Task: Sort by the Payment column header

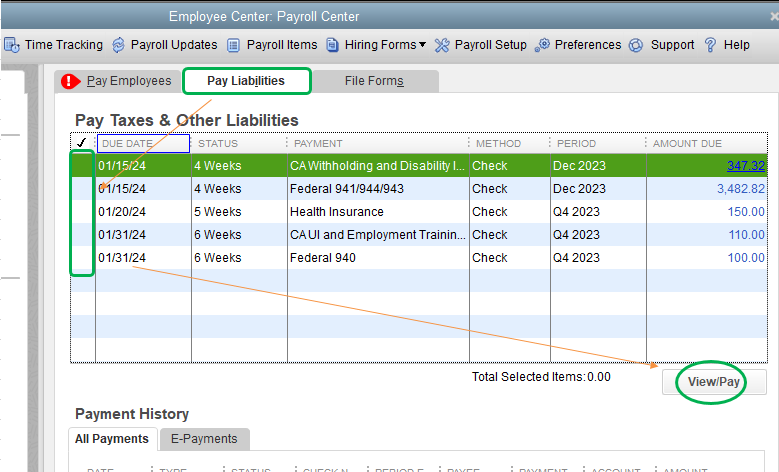Action: point(378,144)
